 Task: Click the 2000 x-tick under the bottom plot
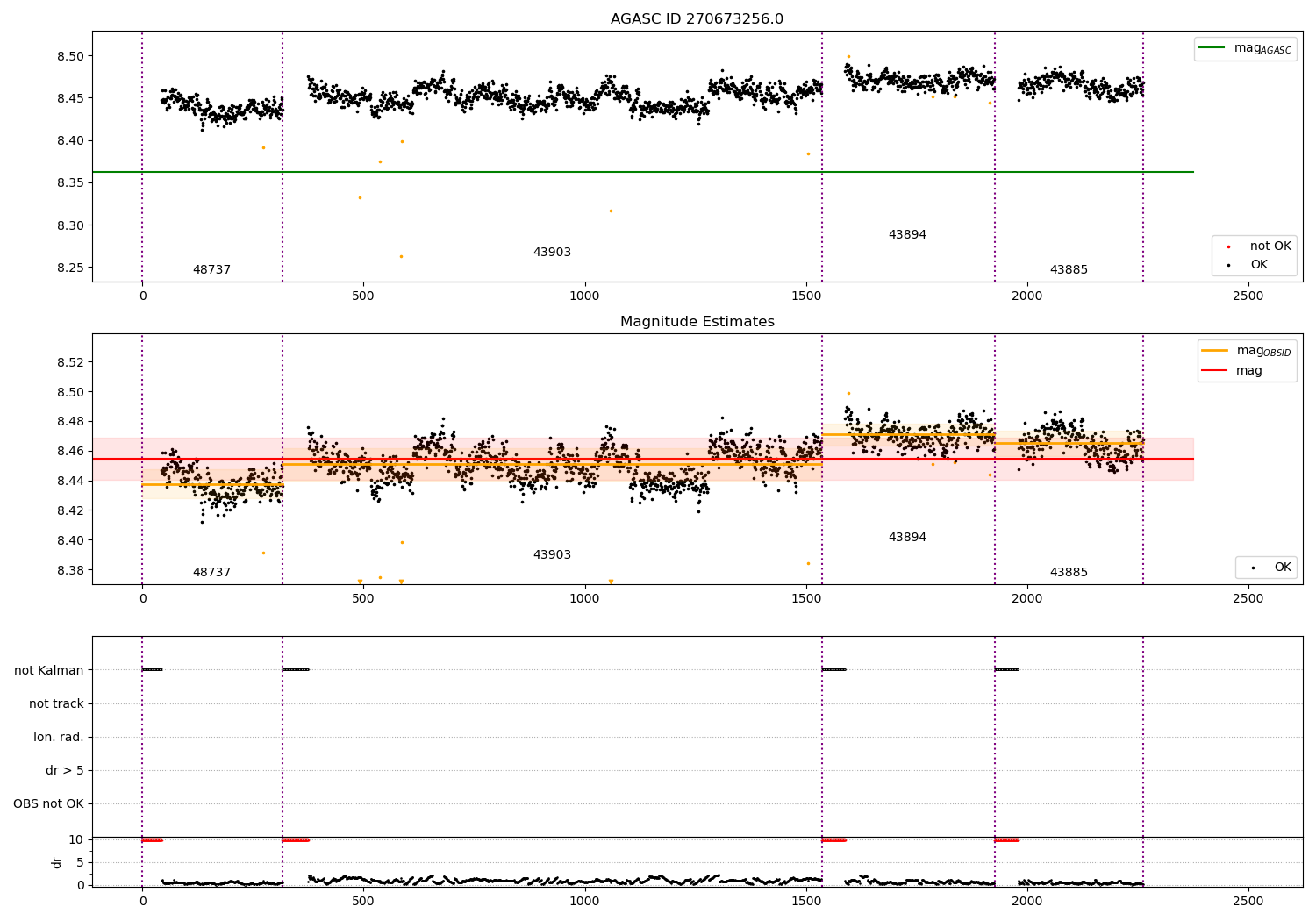coord(1026,901)
